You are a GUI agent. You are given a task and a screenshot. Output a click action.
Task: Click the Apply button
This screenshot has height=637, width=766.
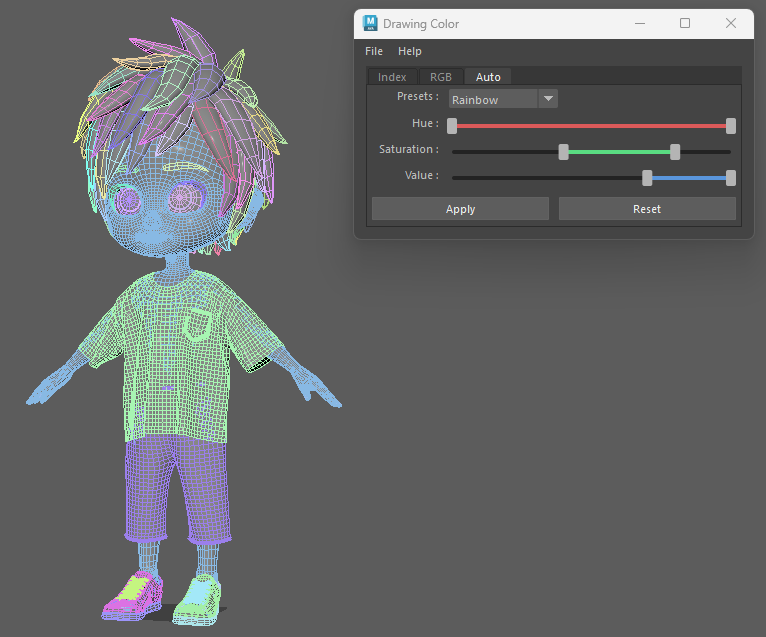coord(460,209)
